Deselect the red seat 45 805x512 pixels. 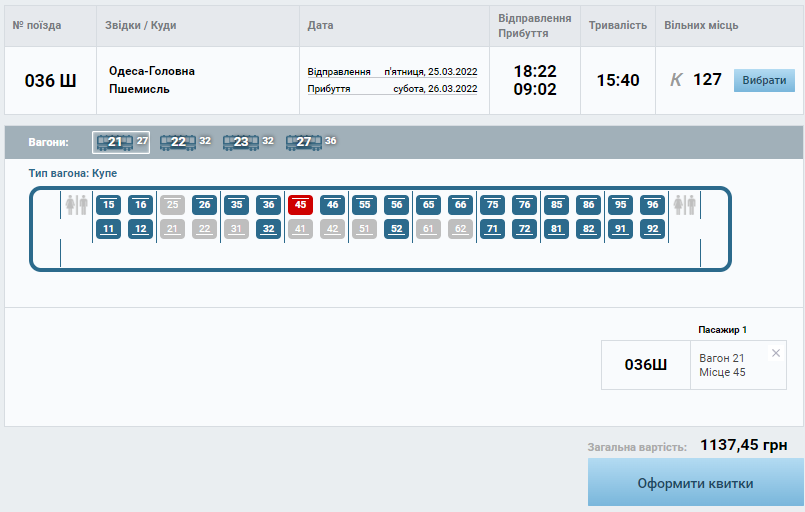coord(300,205)
